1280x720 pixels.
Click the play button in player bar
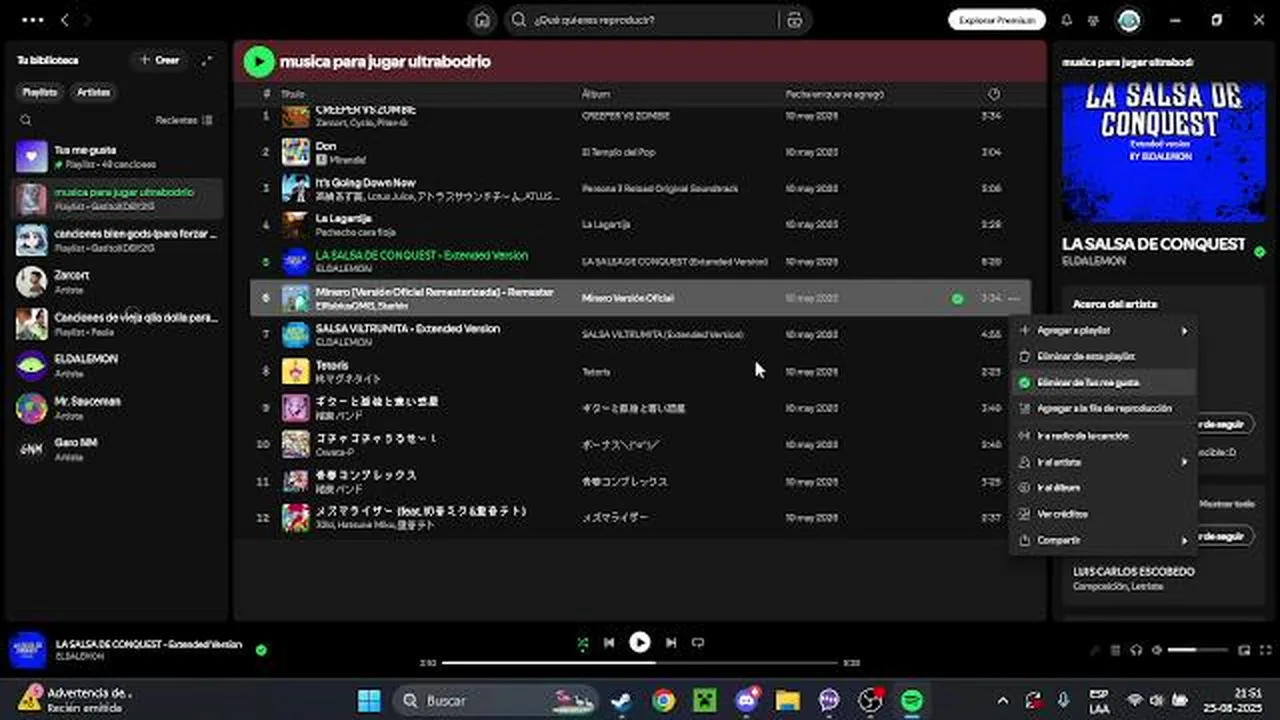tap(640, 643)
